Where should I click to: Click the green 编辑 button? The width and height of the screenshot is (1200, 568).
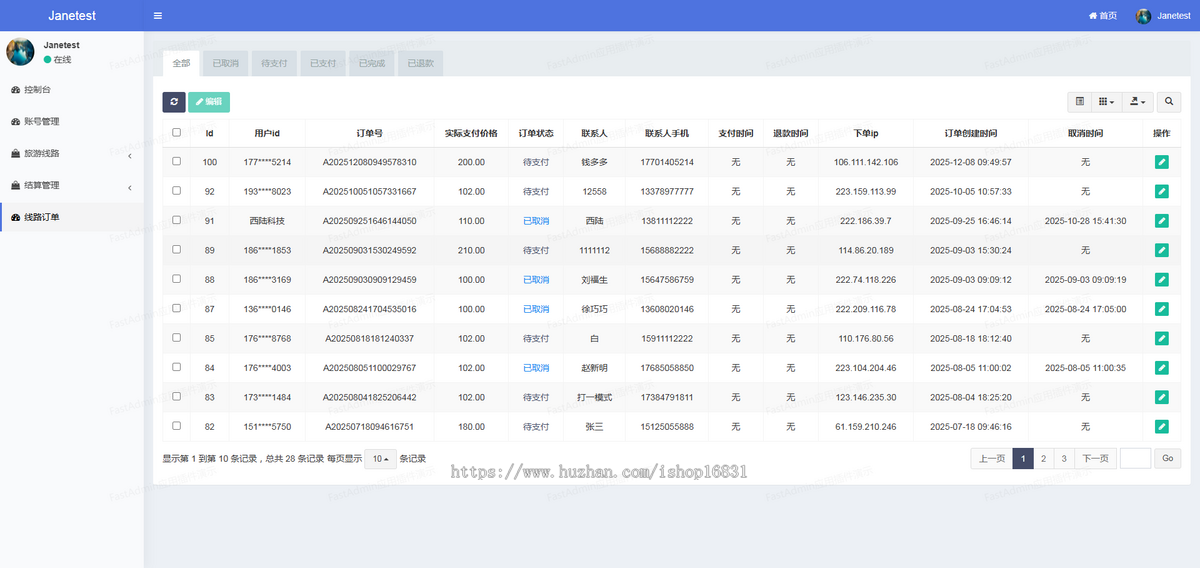coord(209,102)
